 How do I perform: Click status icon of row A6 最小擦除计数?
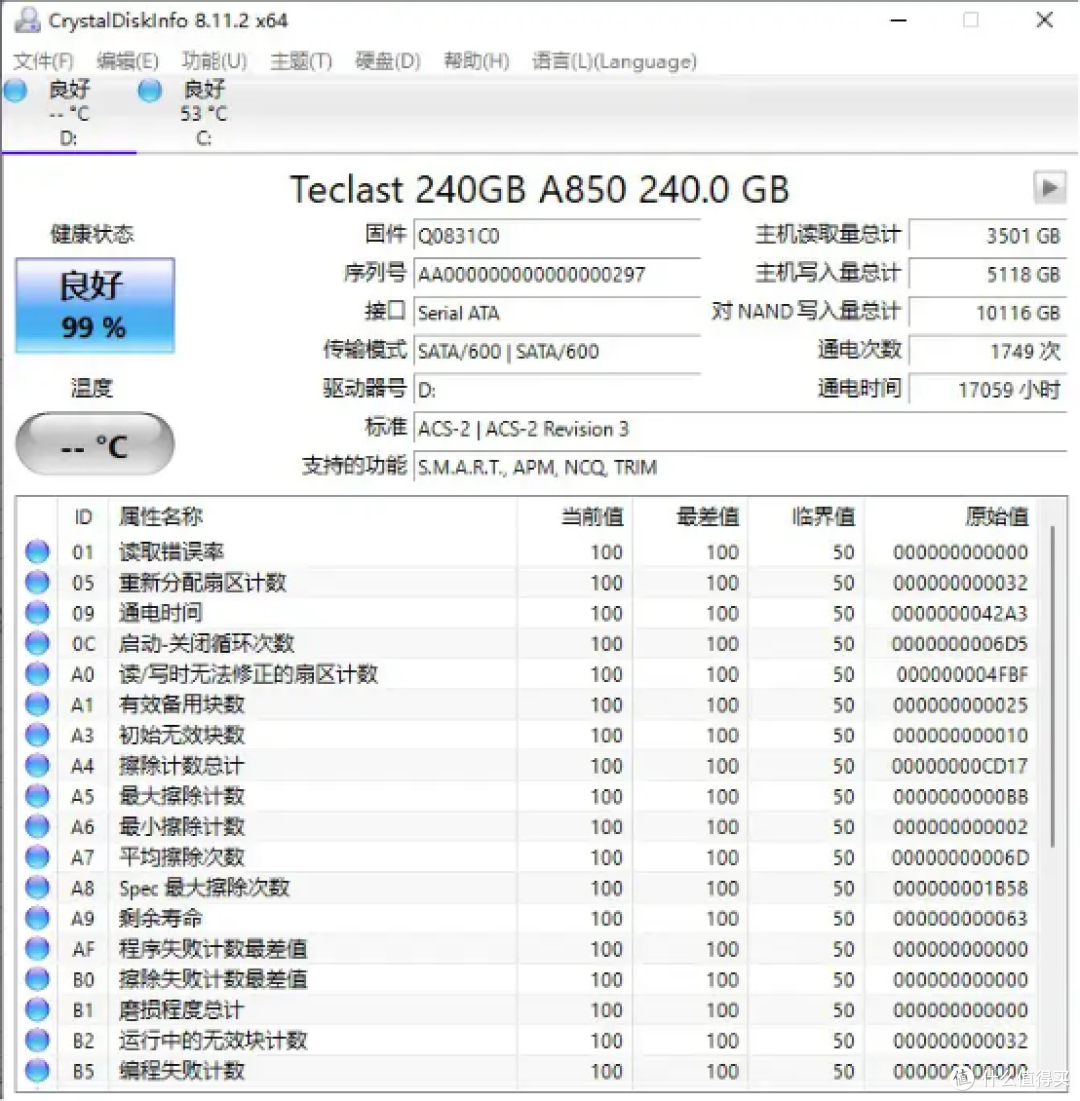click(x=37, y=826)
